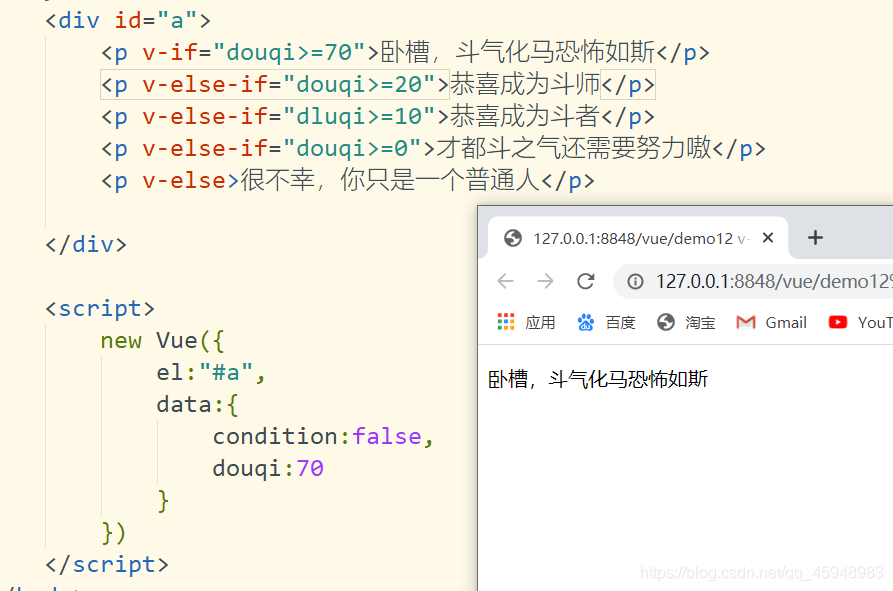893x591 pixels.
Task: Open the 百度 bookmark
Action: pos(607,322)
